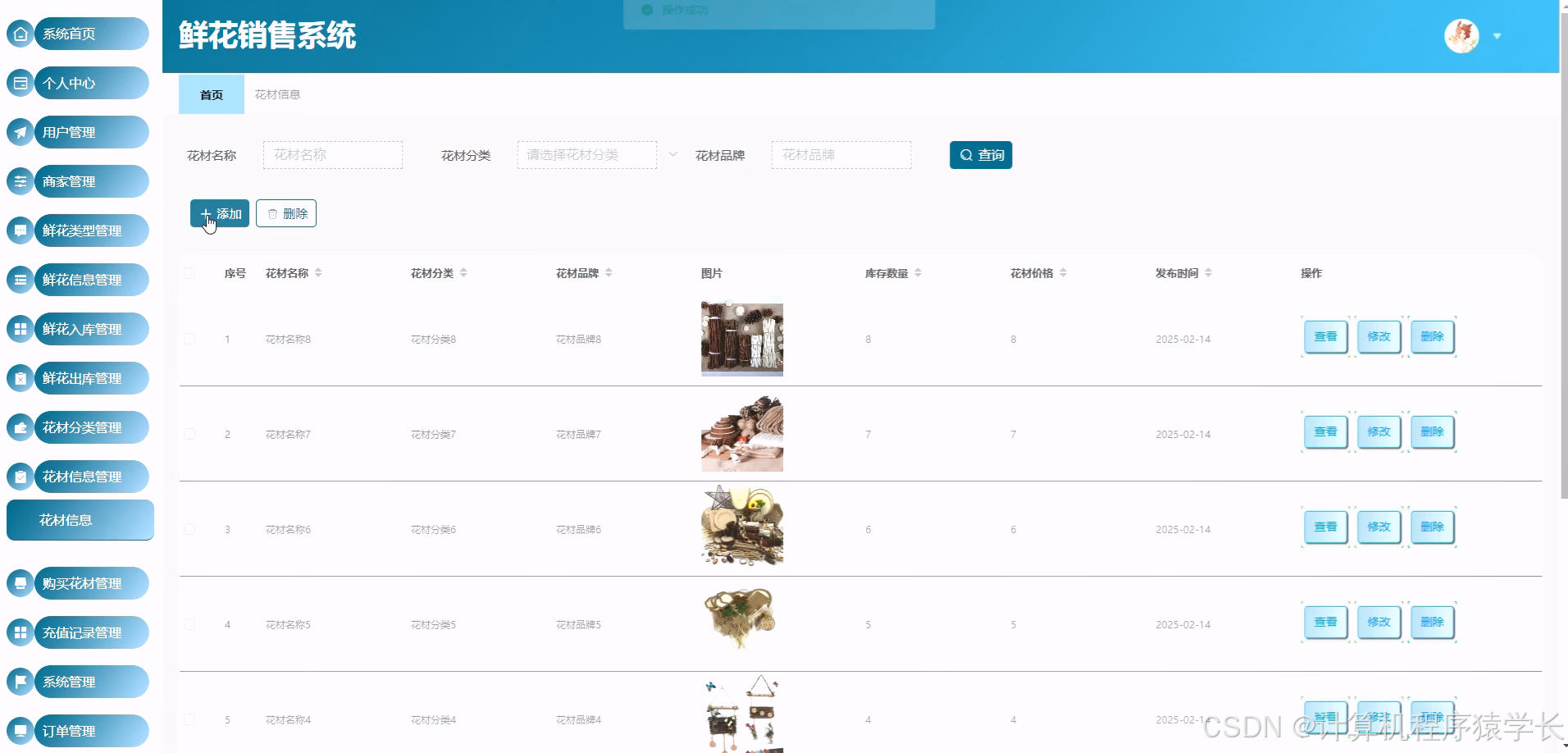The width and height of the screenshot is (1568, 753).
Task: Click the 花材分类管理 sidebar icon
Action: (20, 427)
